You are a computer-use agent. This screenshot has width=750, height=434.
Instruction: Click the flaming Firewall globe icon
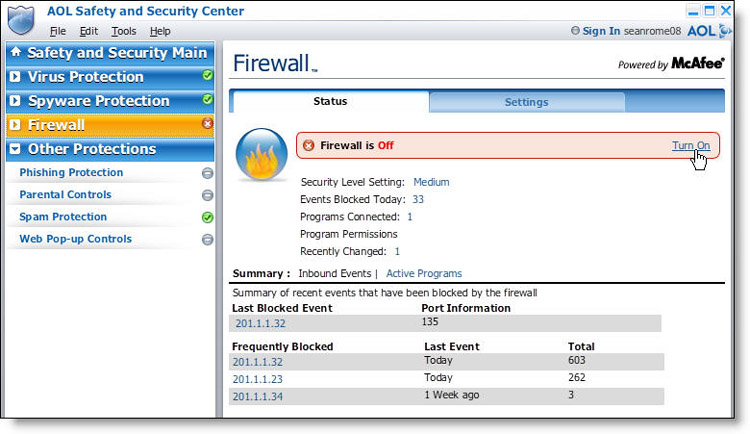tap(262, 154)
